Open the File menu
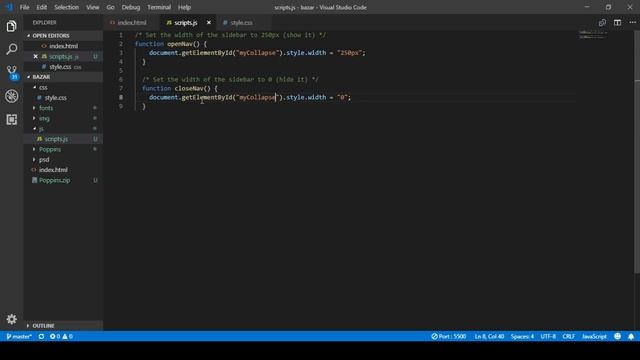The height and width of the screenshot is (360, 640). point(24,7)
